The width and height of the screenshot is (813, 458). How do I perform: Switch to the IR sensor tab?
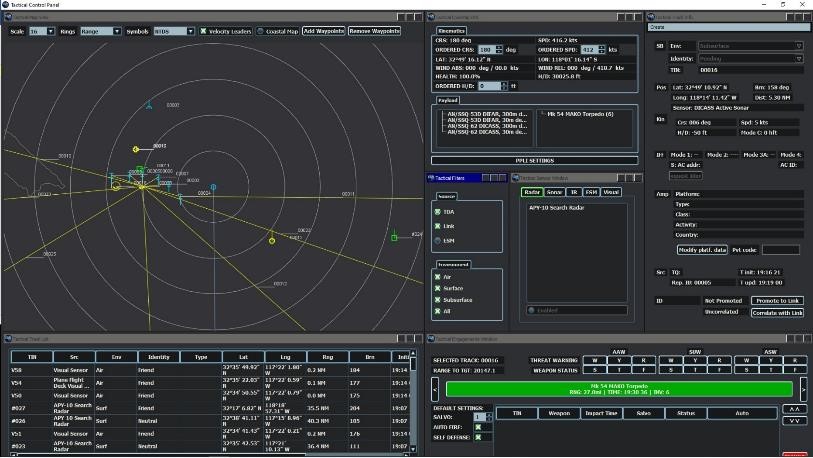coord(573,192)
